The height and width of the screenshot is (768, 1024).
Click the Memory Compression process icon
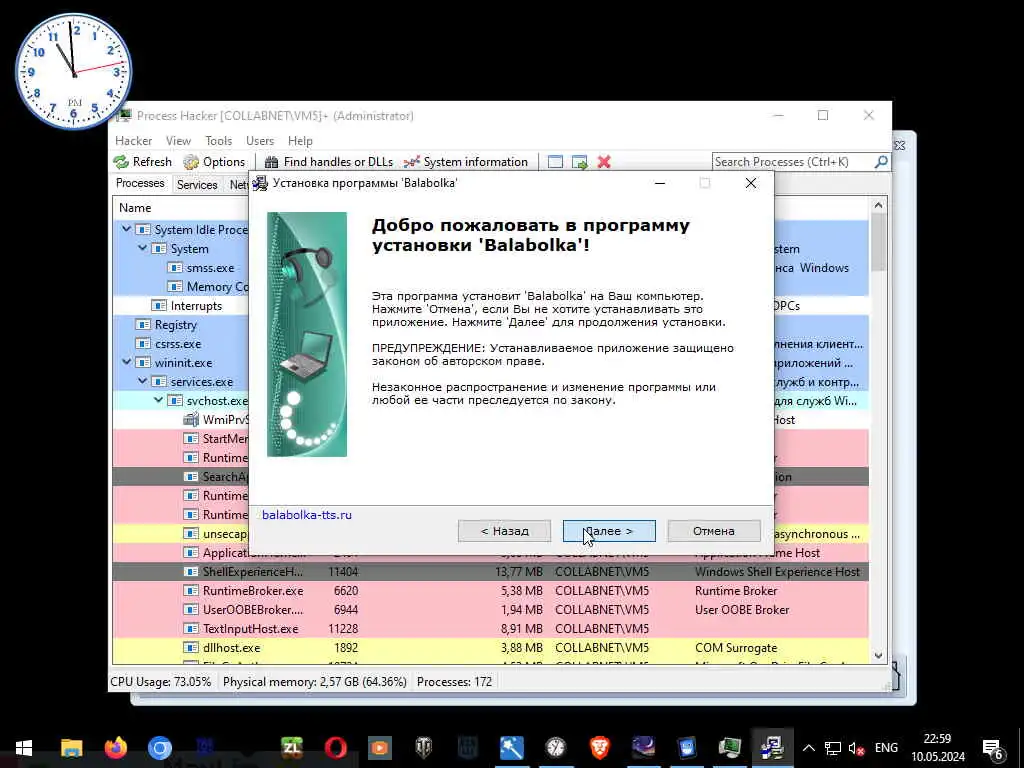pos(175,287)
